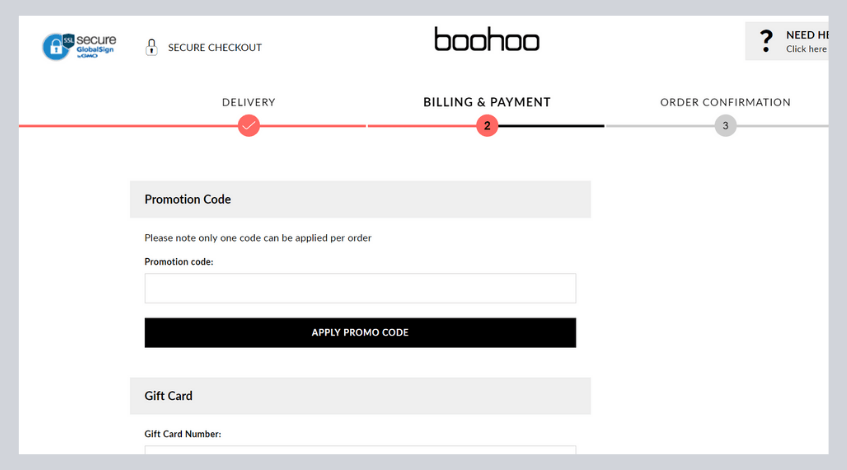
Task: Select the Billing & Payment step label
Action: [487, 102]
